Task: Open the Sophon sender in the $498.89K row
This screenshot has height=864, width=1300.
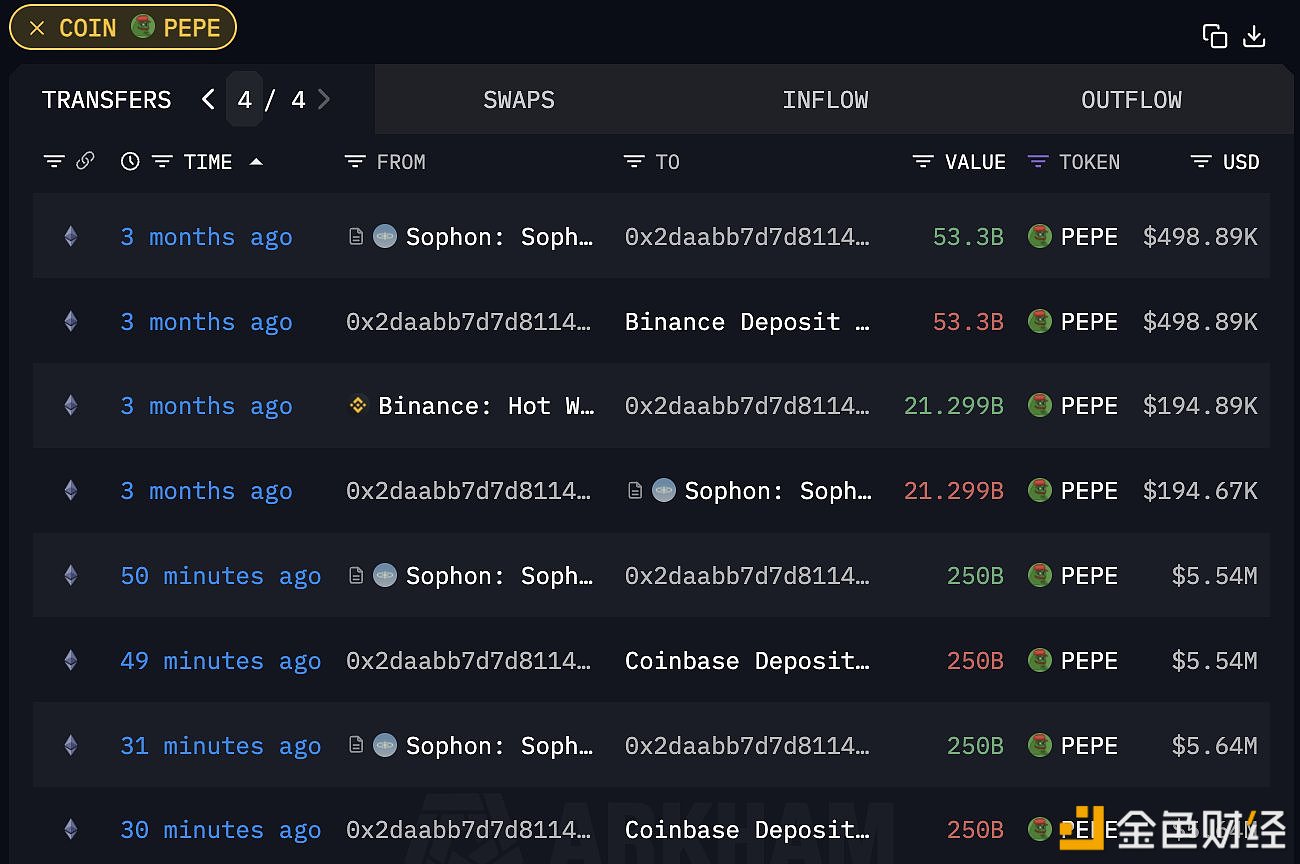Action: (500, 237)
